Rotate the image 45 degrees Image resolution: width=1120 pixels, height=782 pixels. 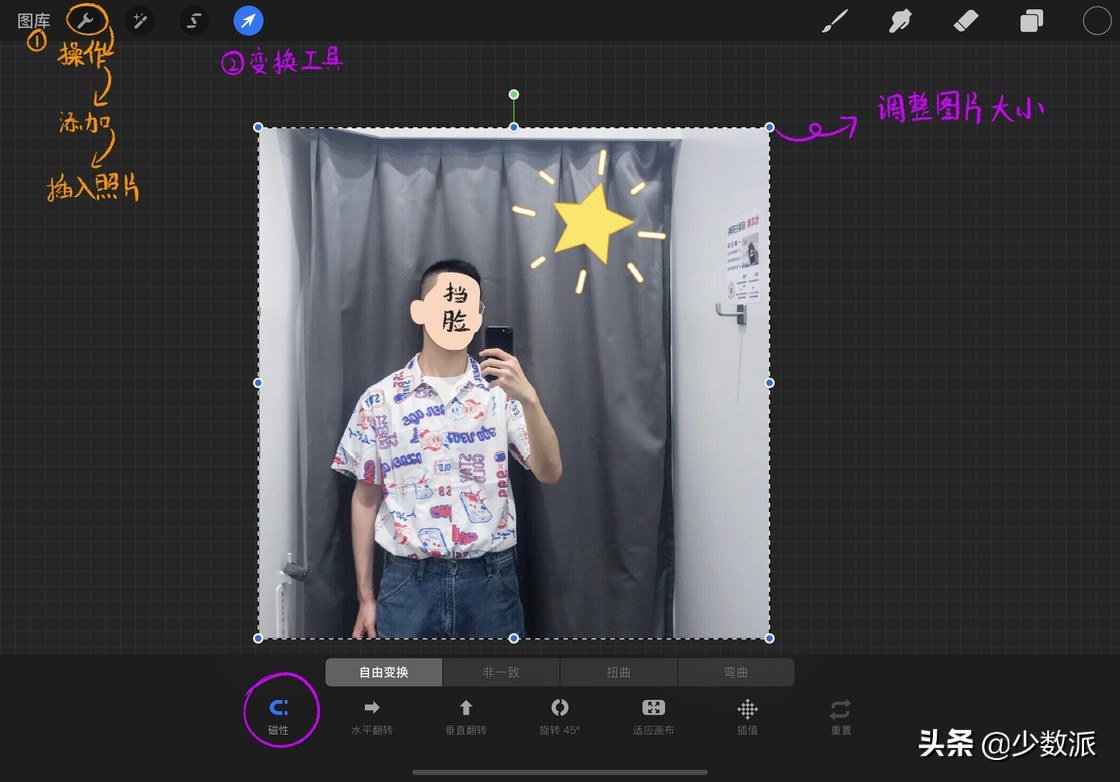pyautogui.click(x=559, y=710)
